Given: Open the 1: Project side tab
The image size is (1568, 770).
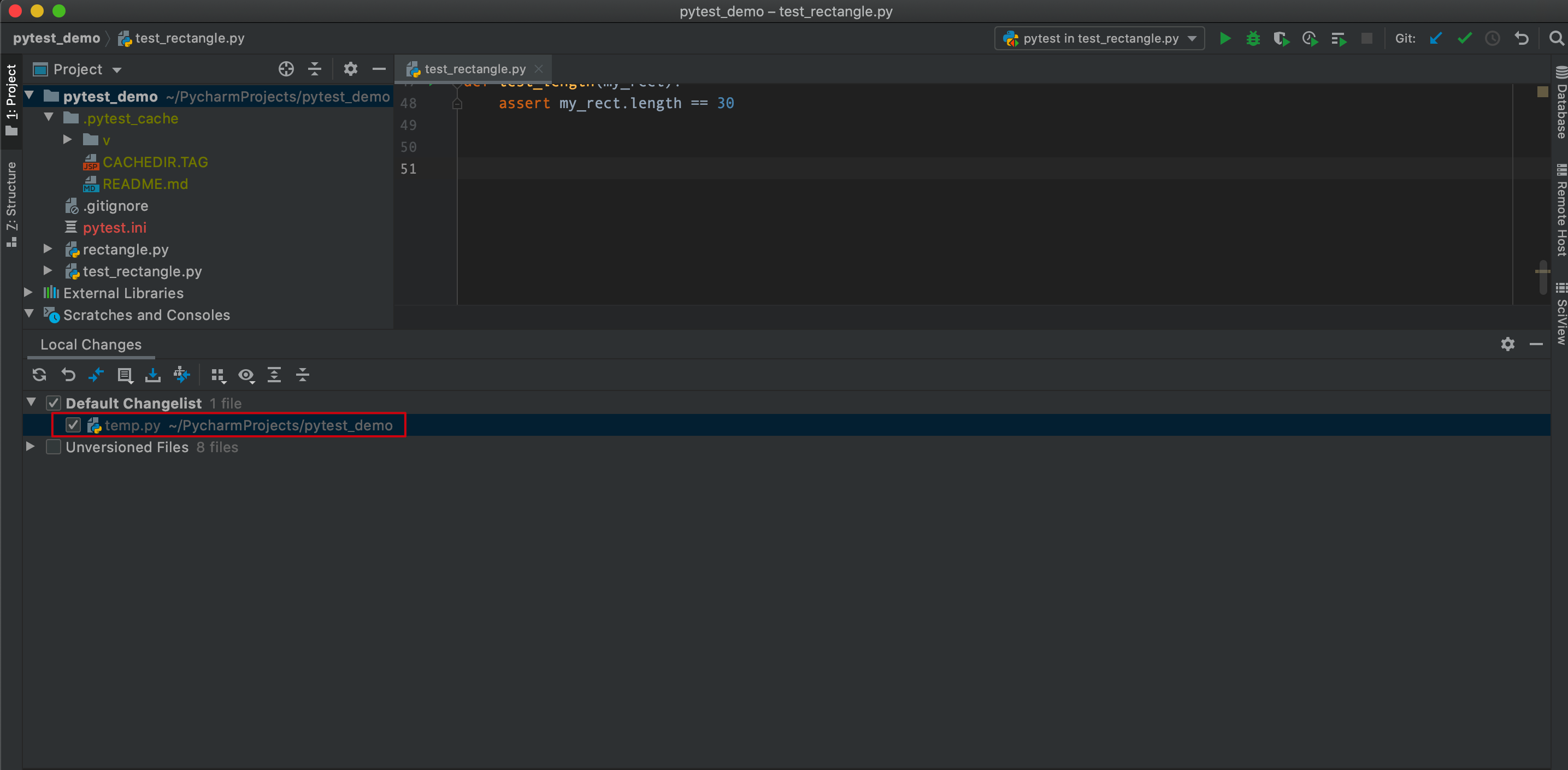Looking at the screenshot, I should coord(11,100).
